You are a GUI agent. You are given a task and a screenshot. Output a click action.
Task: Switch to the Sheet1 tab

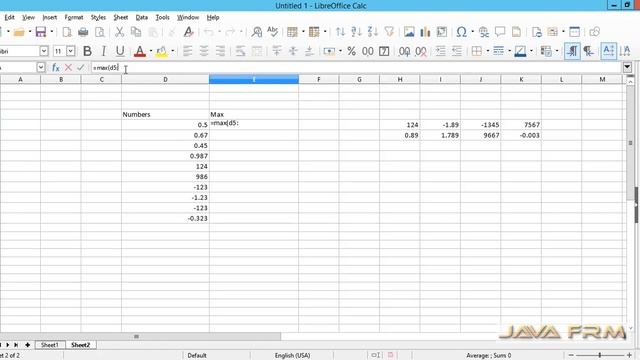pyautogui.click(x=50, y=345)
